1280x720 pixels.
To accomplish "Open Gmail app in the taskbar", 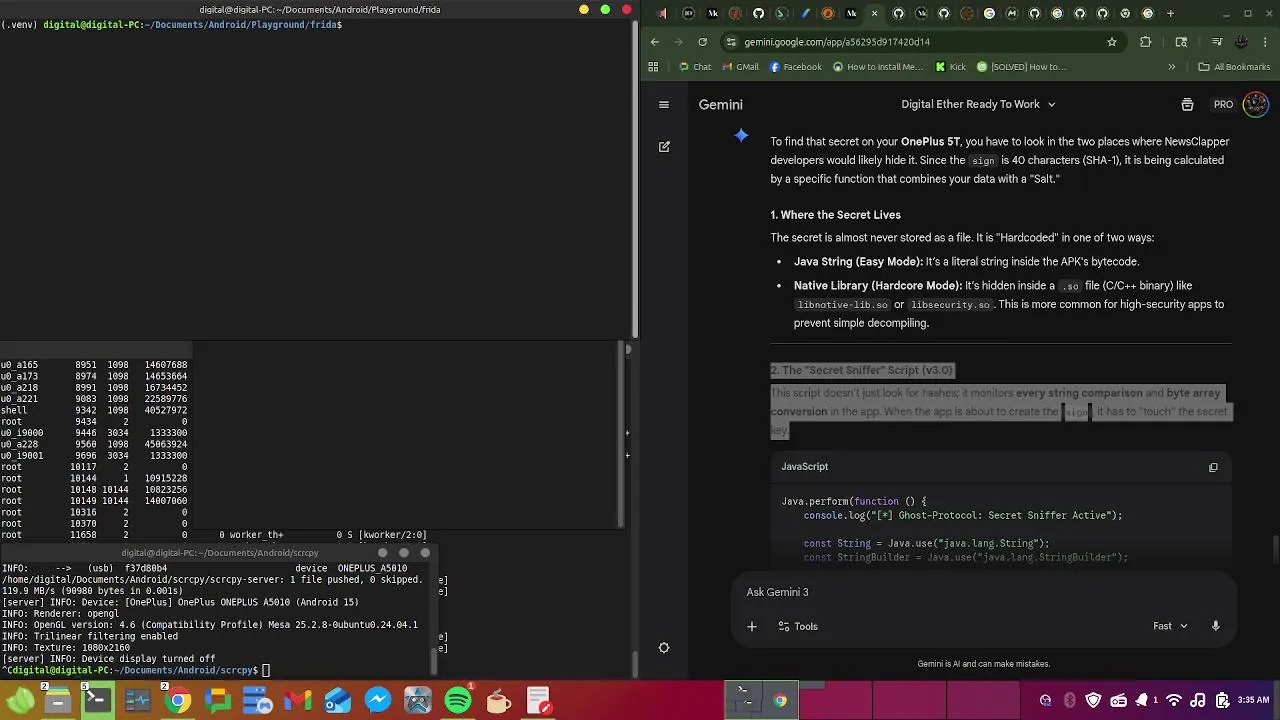I will (x=298, y=700).
